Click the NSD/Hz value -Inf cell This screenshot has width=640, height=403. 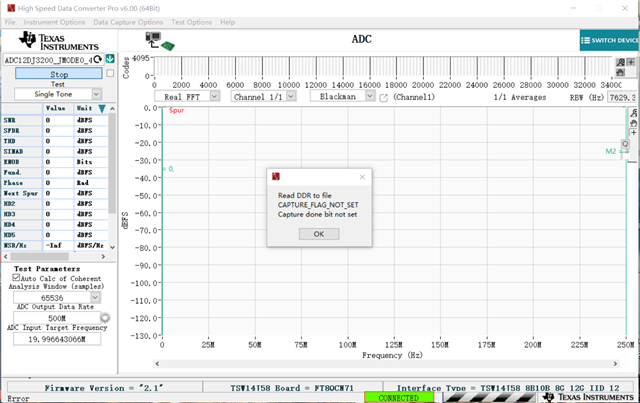(x=58, y=245)
